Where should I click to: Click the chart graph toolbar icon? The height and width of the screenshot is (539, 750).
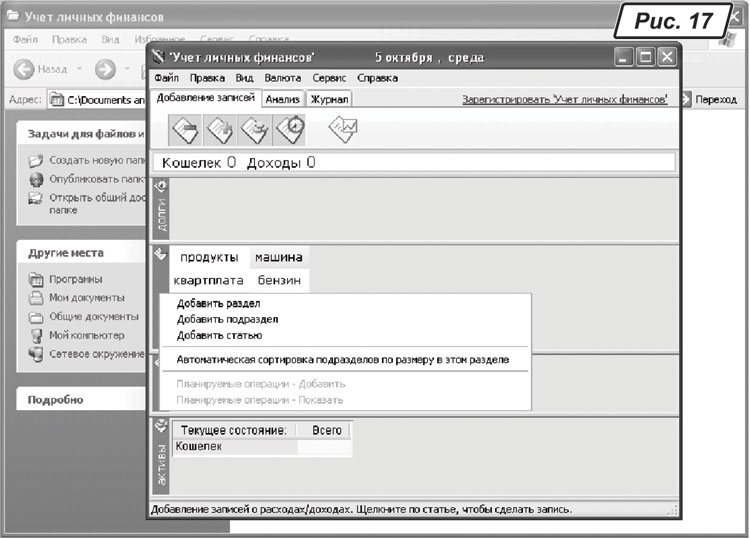point(342,129)
